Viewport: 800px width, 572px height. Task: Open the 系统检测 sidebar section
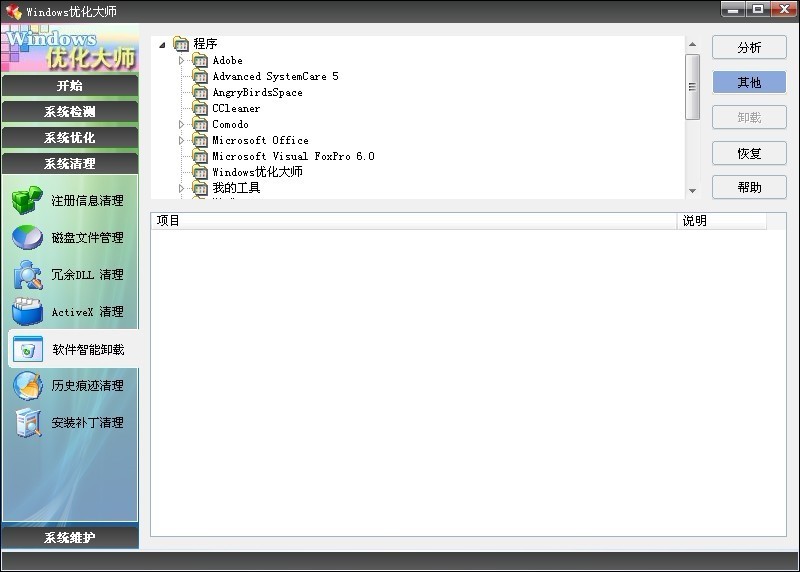click(70, 111)
